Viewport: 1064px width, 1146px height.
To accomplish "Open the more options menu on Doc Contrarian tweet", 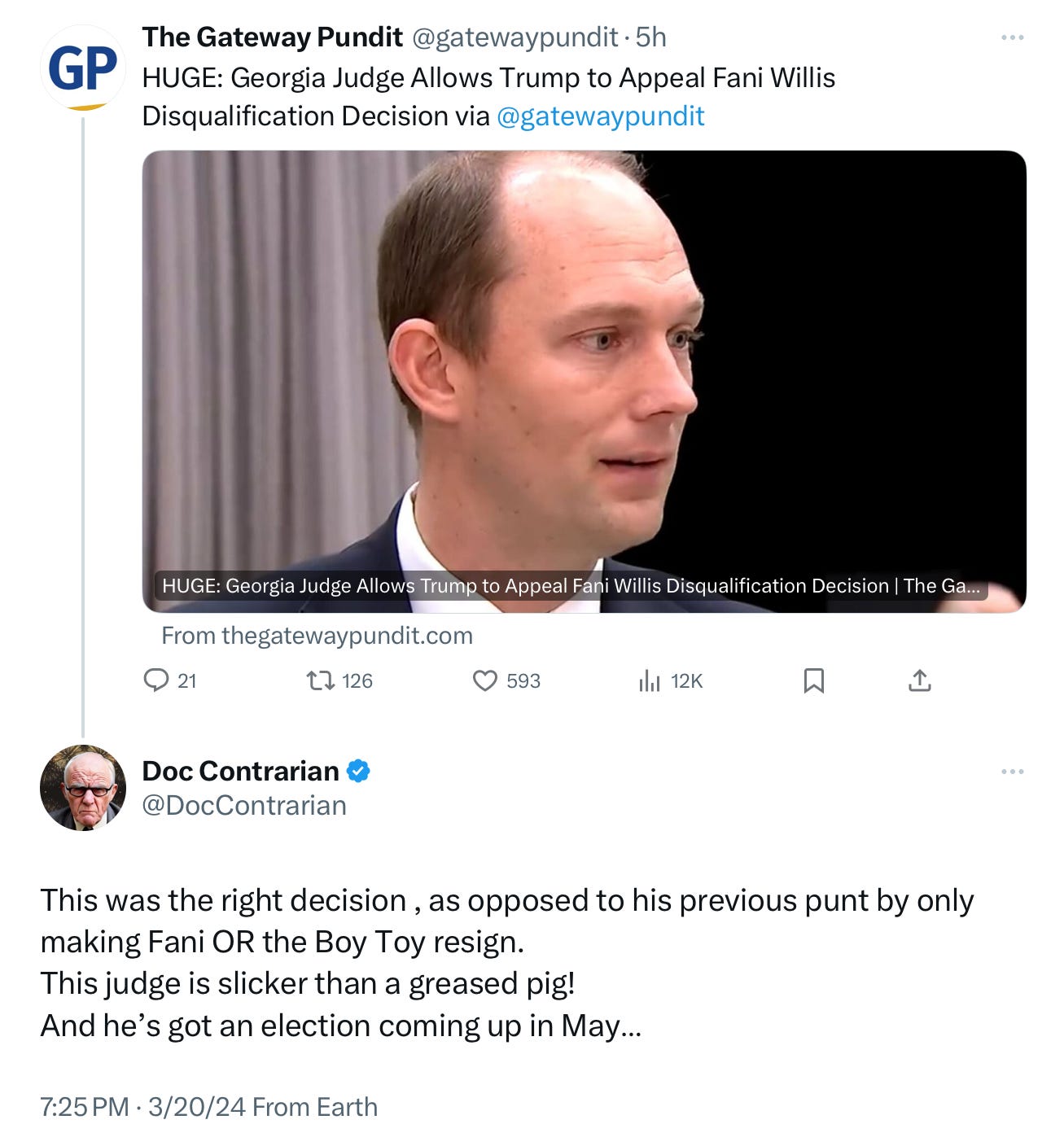I will (1012, 771).
